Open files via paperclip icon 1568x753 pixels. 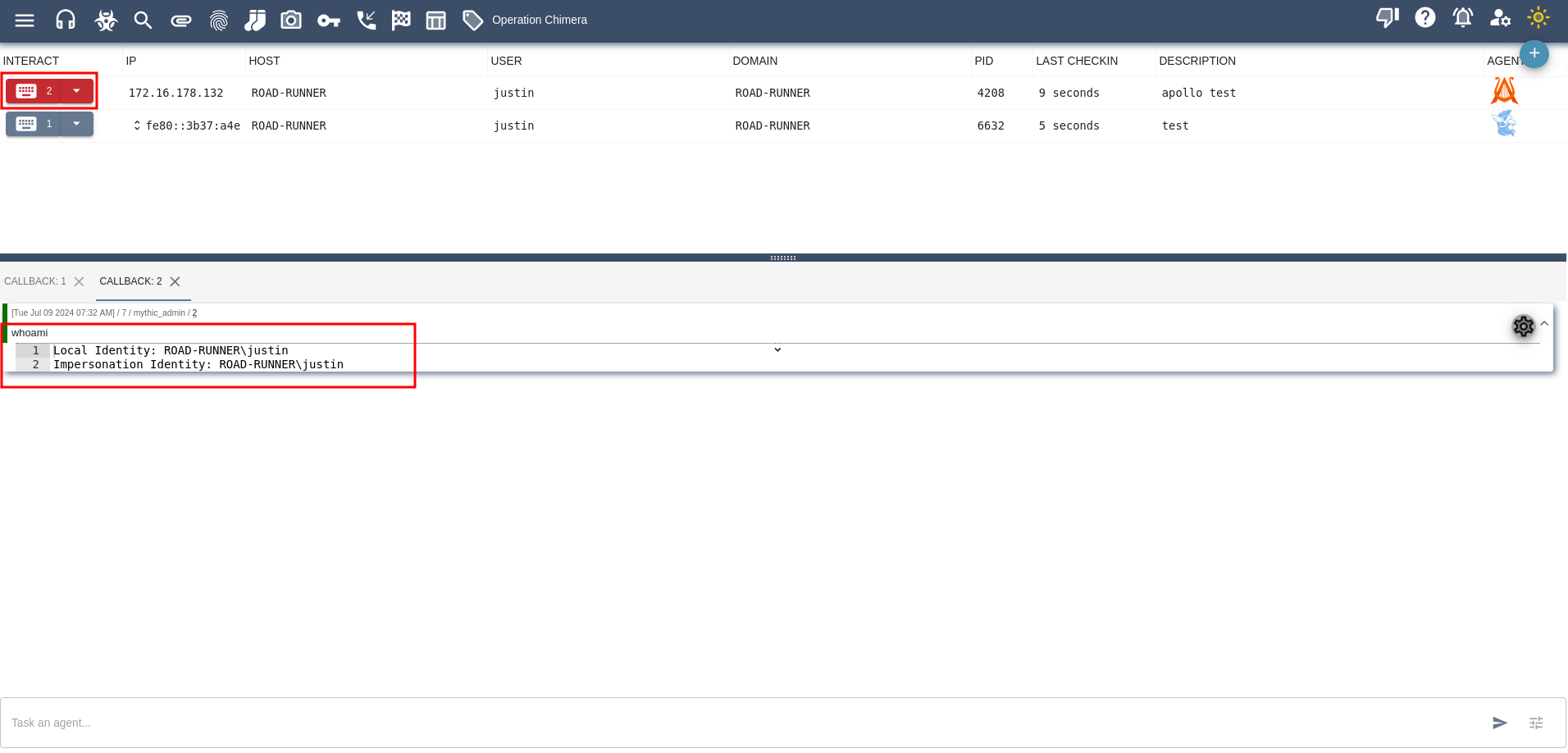181,21
